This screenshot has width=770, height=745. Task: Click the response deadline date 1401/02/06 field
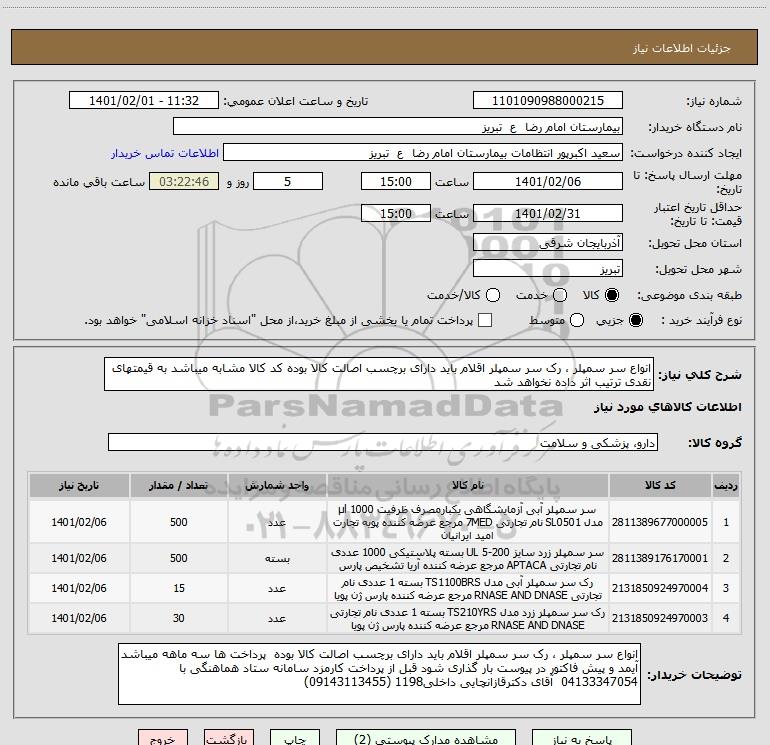click(548, 182)
